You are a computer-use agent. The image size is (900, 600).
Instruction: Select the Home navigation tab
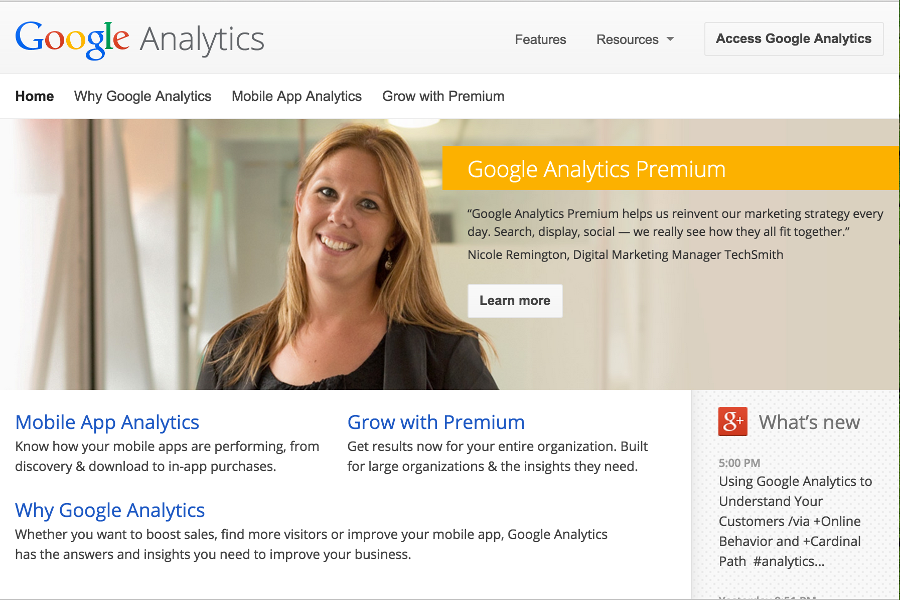[35, 97]
